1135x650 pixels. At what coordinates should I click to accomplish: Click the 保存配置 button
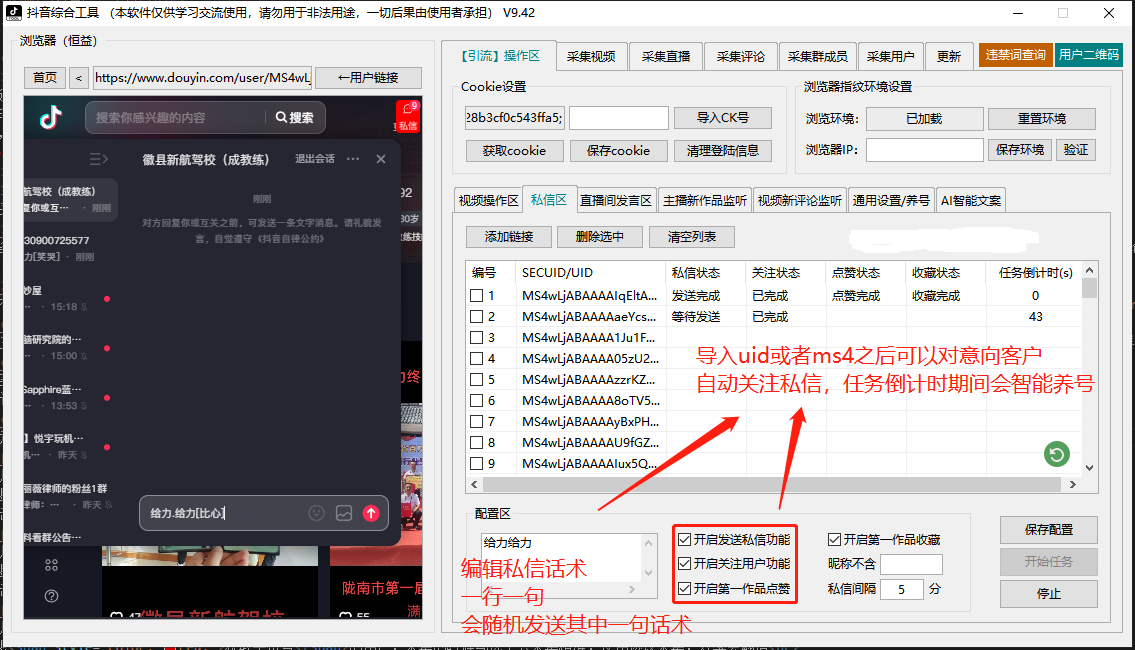coord(1048,530)
